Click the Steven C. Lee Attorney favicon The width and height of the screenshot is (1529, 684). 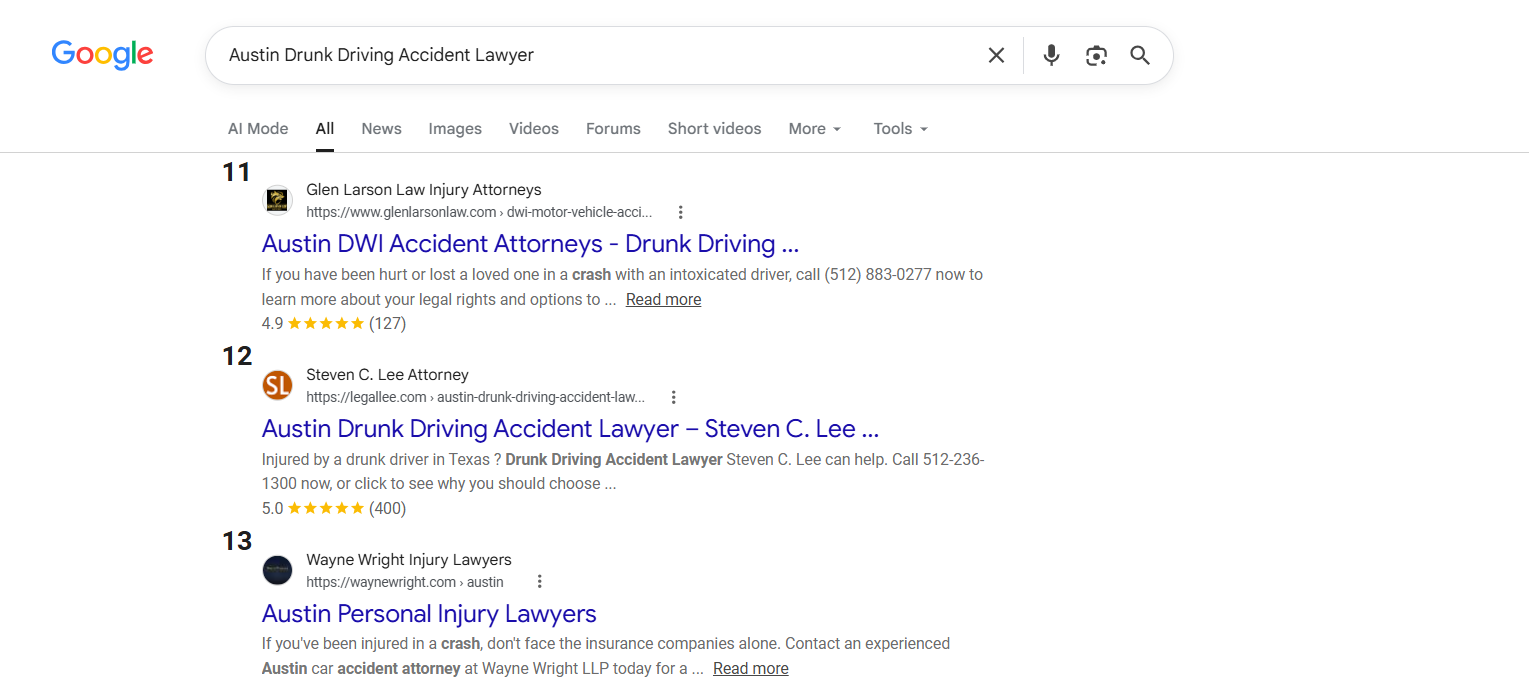coord(277,385)
